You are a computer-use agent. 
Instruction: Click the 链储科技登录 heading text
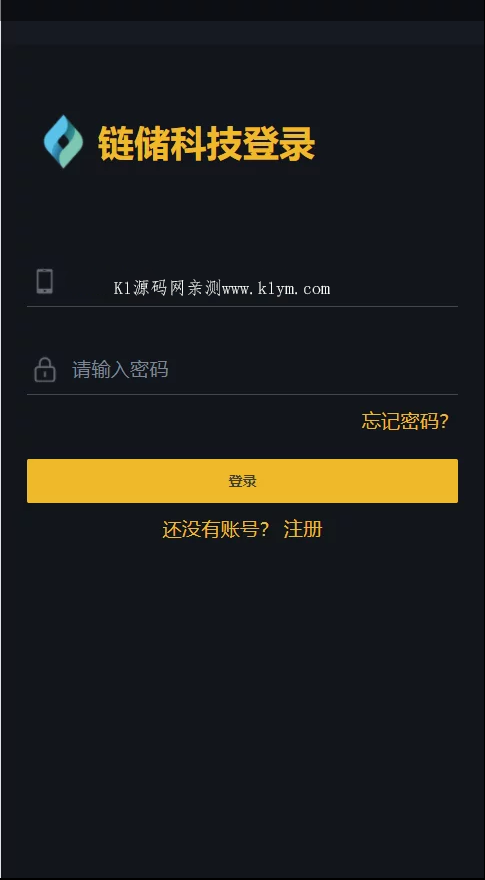click(207, 144)
